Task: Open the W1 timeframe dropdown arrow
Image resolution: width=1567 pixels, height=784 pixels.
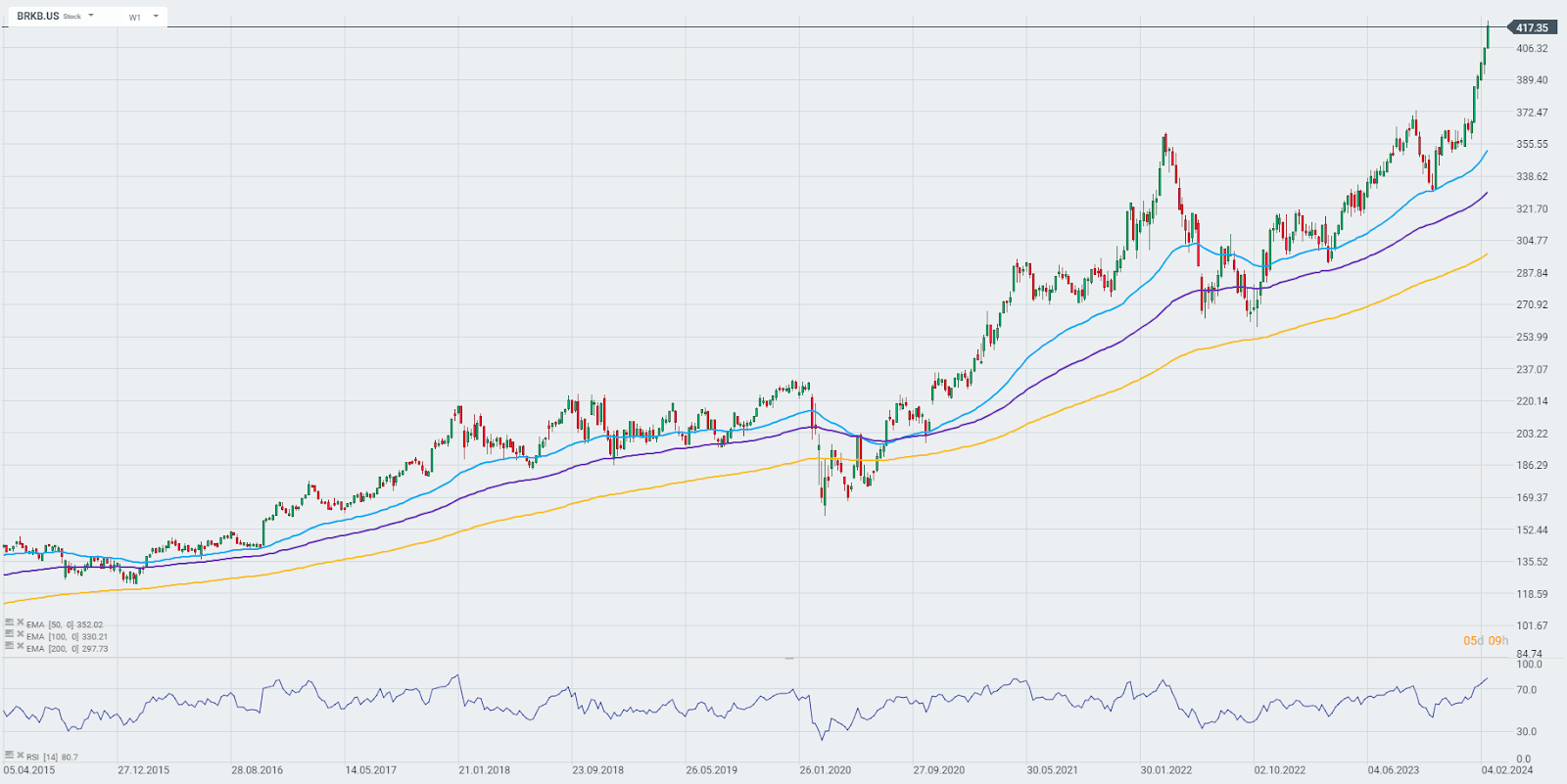Action: (156, 16)
